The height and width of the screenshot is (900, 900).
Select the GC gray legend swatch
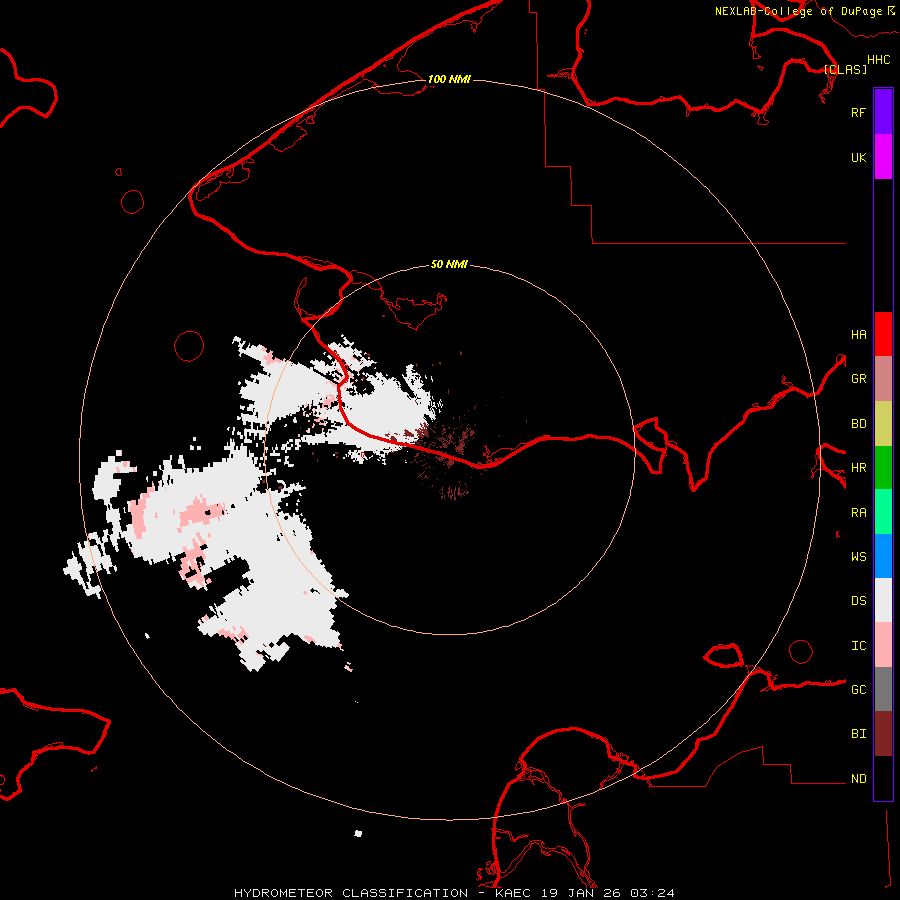click(883, 689)
